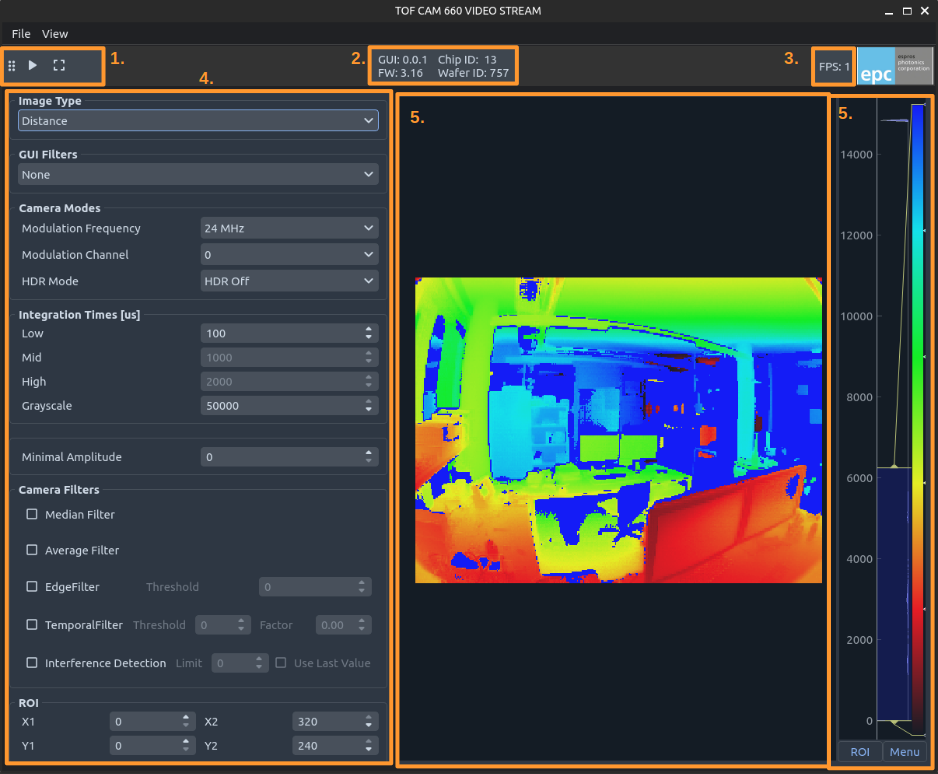Click the Minimal Amplitude input field
Screen dimensions: 938x774
tap(290, 457)
